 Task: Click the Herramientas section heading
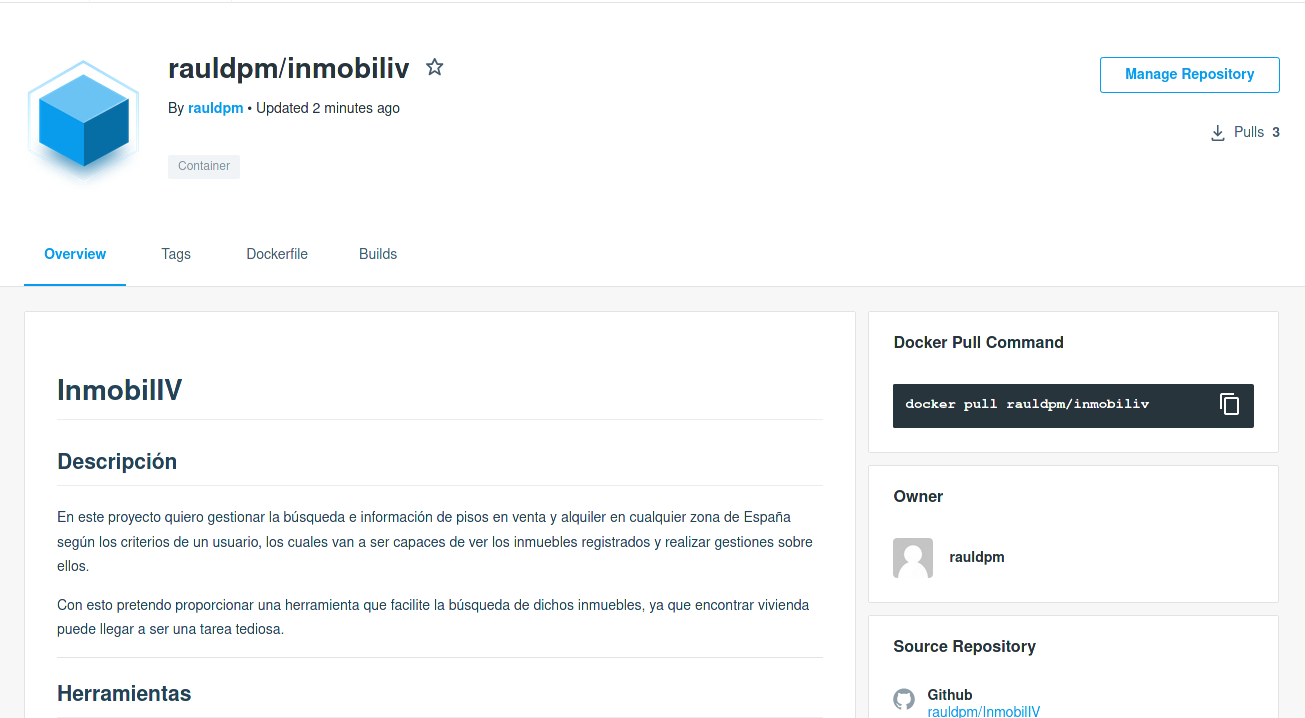tap(124, 693)
